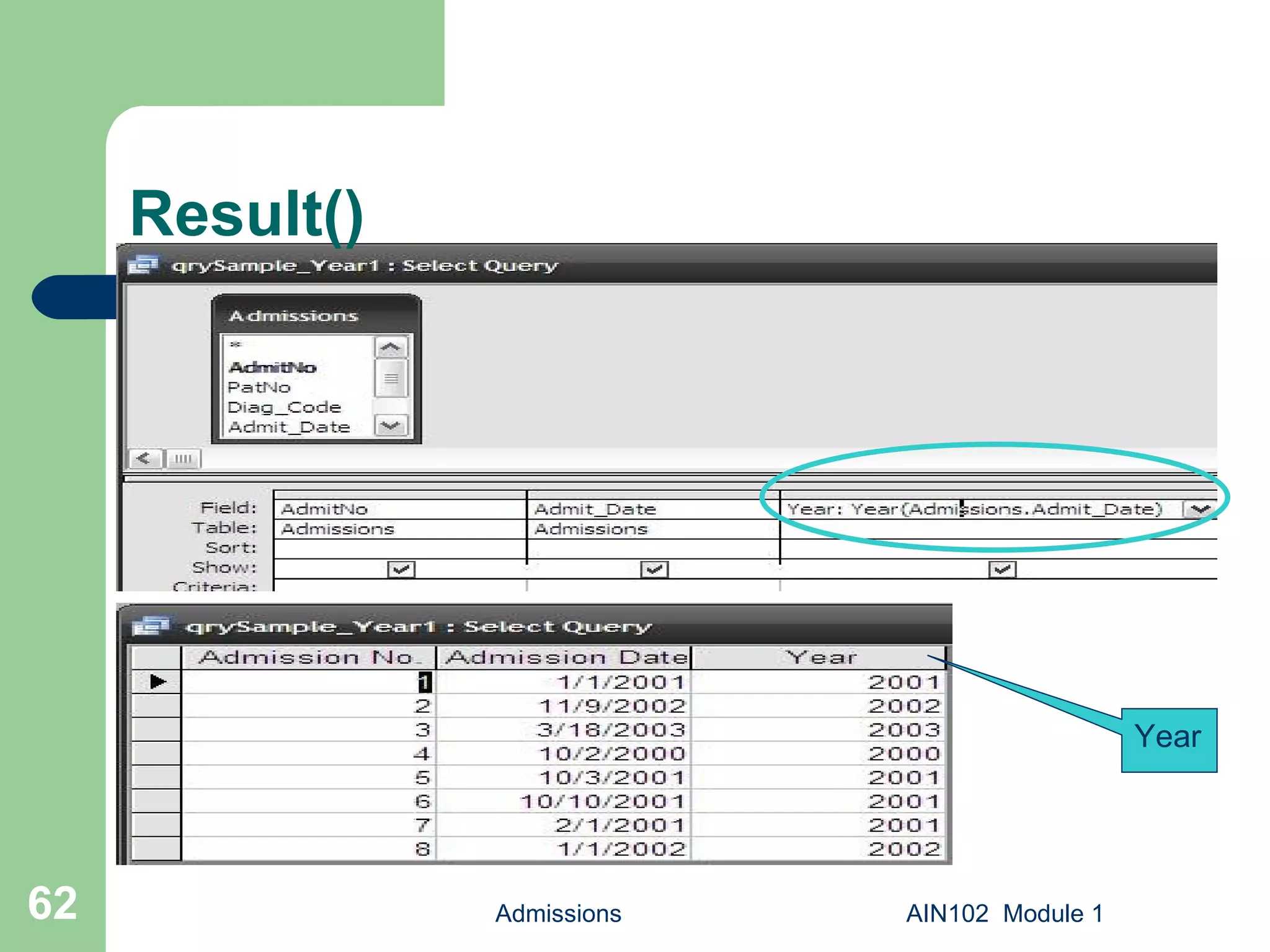Click the select-all box left of Admission No header
1270x952 pixels.
point(156,658)
